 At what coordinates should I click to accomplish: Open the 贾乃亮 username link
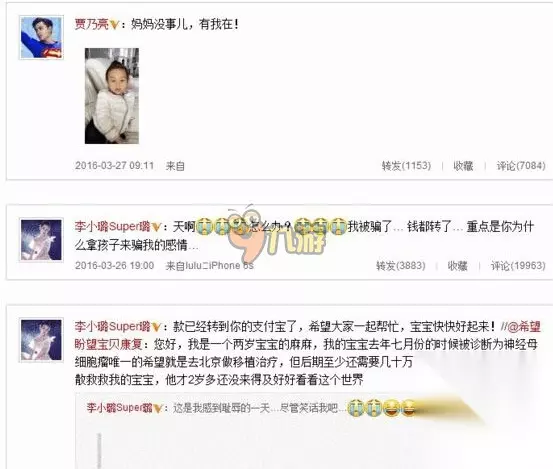pos(92,24)
